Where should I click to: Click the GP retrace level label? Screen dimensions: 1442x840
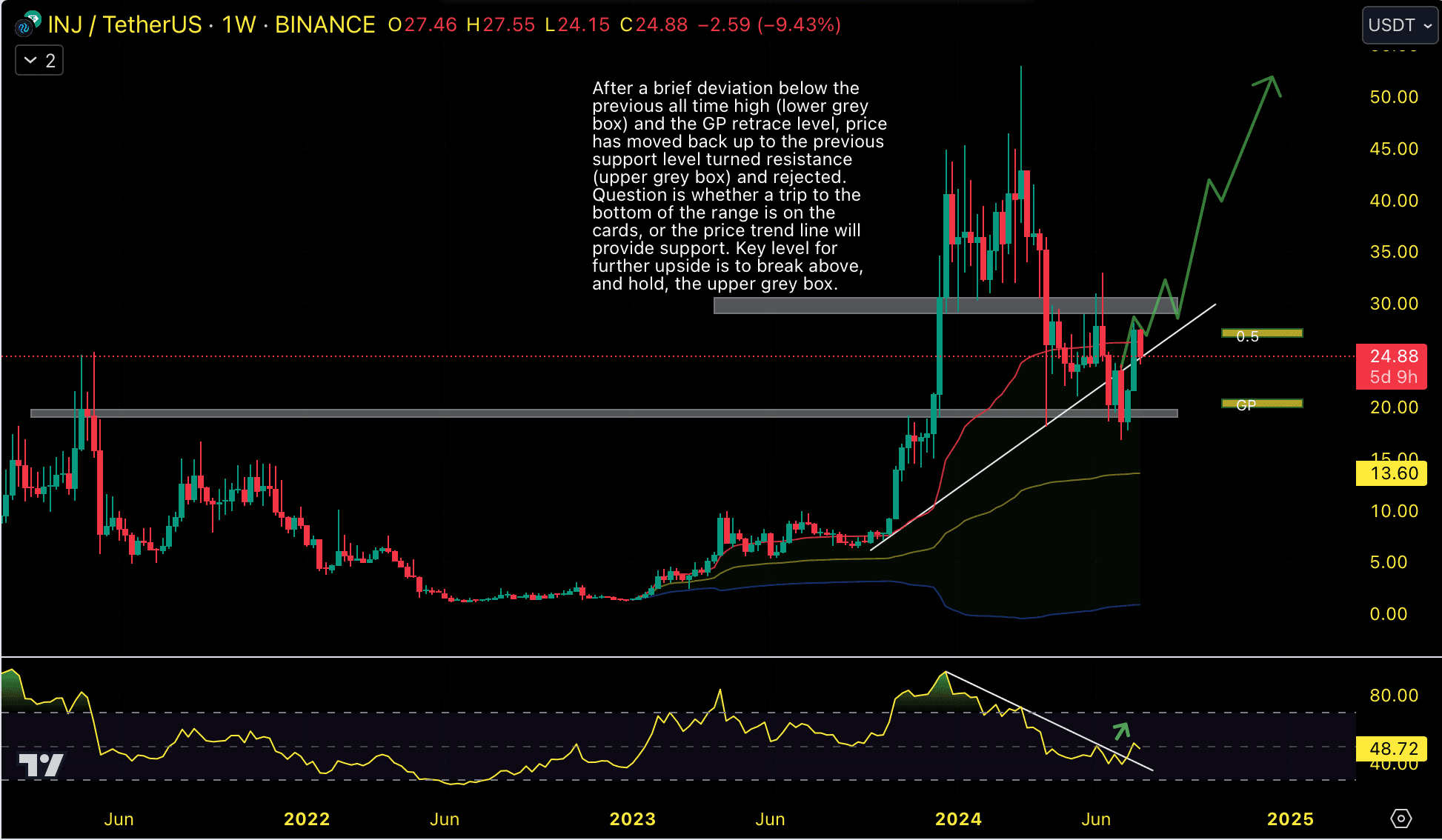[x=1246, y=405]
